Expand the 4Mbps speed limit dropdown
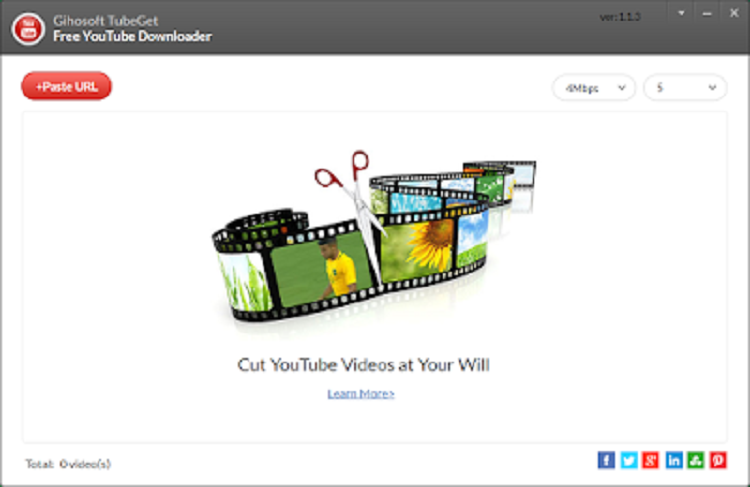 594,88
